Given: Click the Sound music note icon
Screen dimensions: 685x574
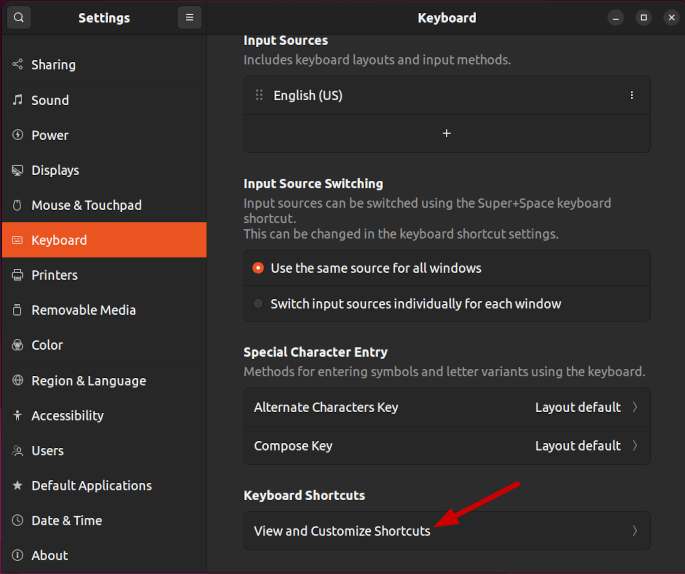Looking at the screenshot, I should pos(17,100).
